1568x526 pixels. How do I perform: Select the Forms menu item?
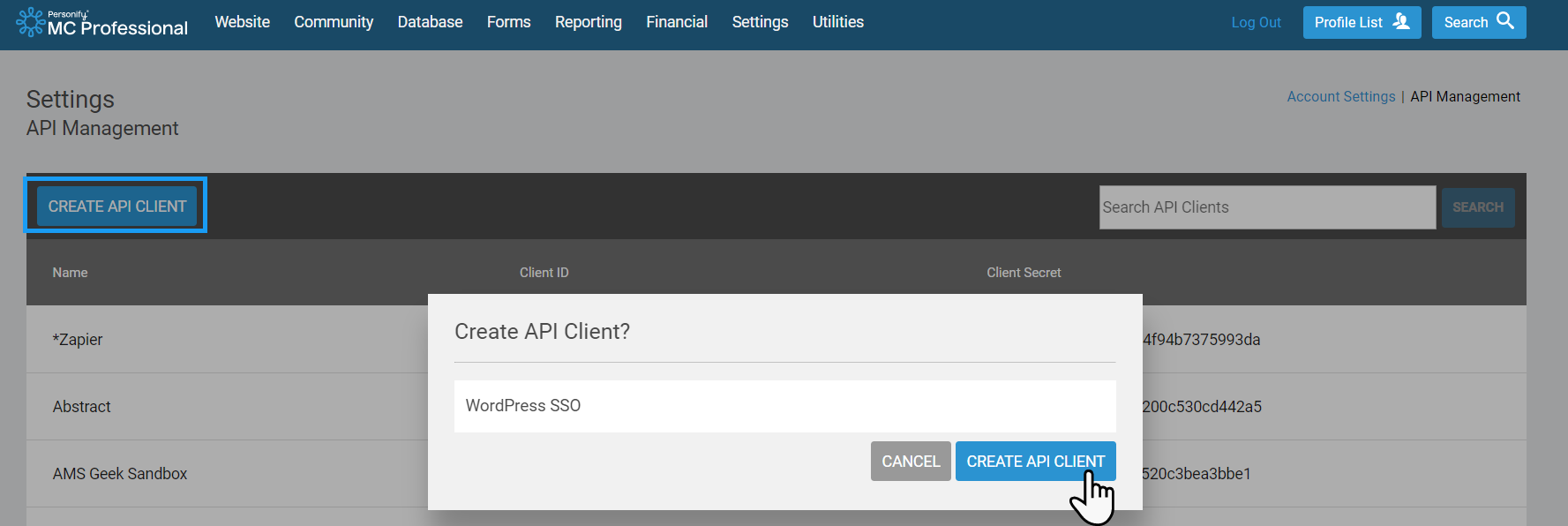tap(508, 22)
